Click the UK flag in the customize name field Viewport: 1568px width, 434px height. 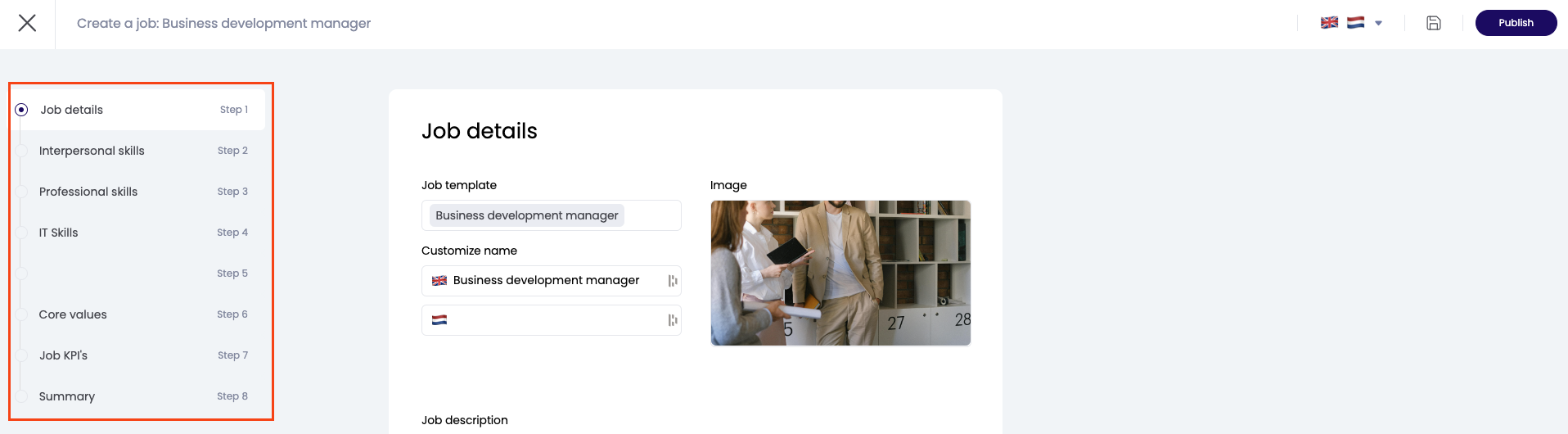pyautogui.click(x=439, y=281)
